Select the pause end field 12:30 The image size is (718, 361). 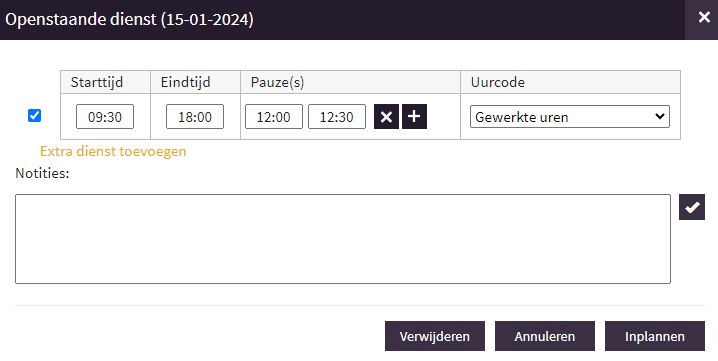[337, 117]
